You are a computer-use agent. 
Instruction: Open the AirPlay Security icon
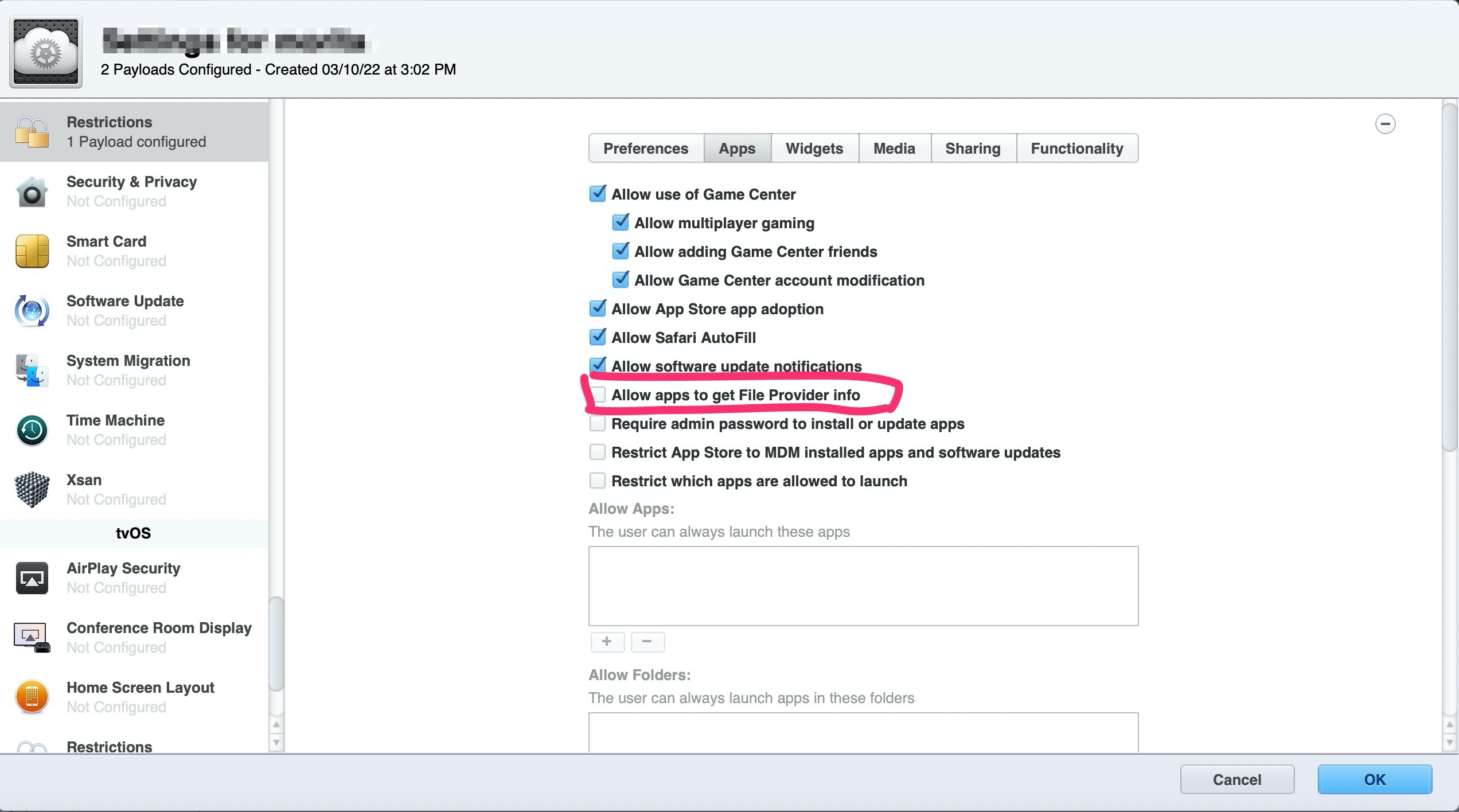[x=32, y=579]
